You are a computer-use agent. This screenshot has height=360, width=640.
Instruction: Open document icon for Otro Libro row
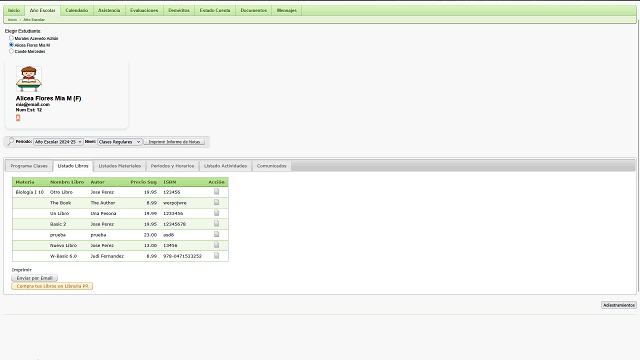click(216, 191)
